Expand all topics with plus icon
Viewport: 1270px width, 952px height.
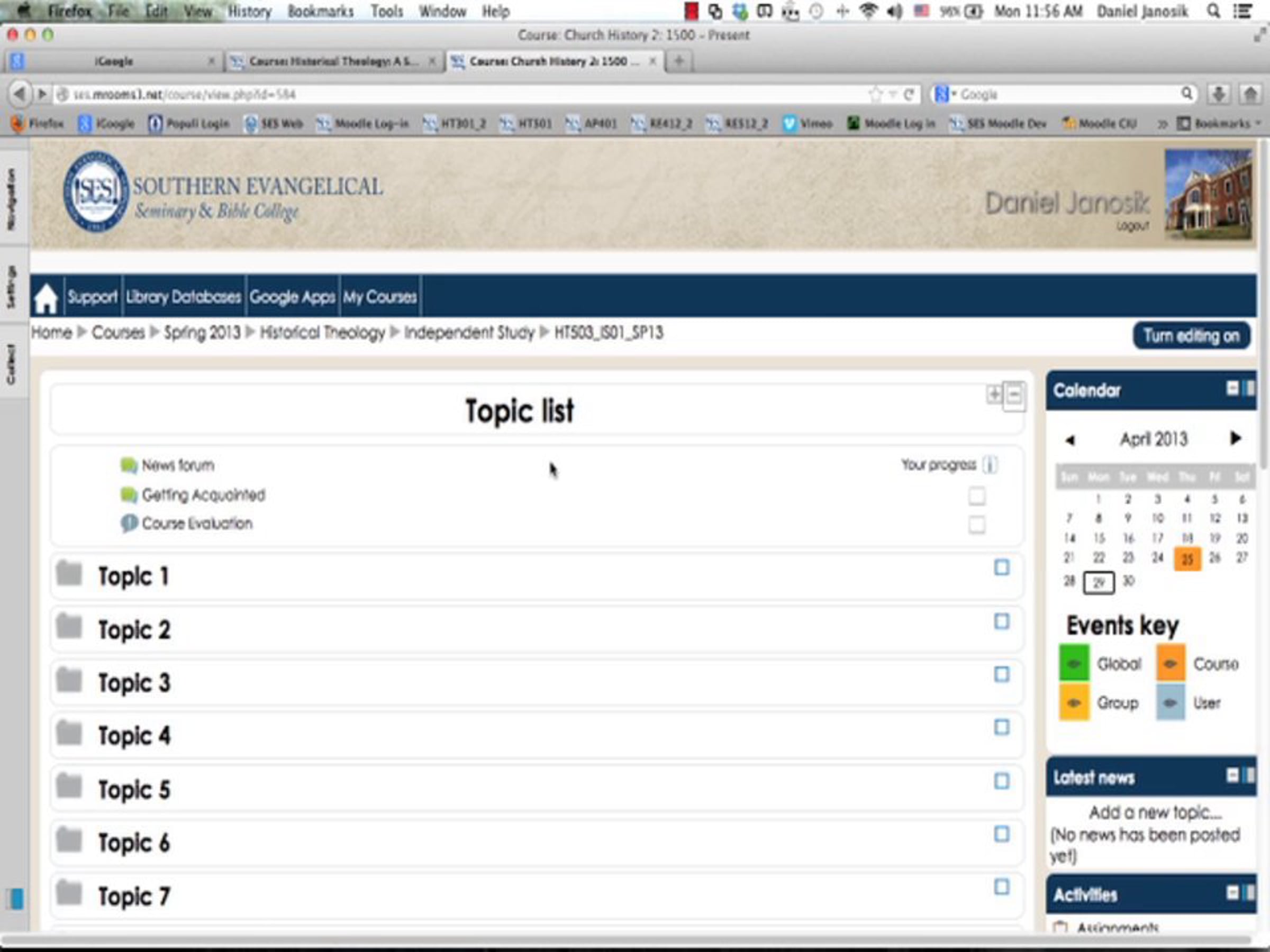[x=994, y=394]
